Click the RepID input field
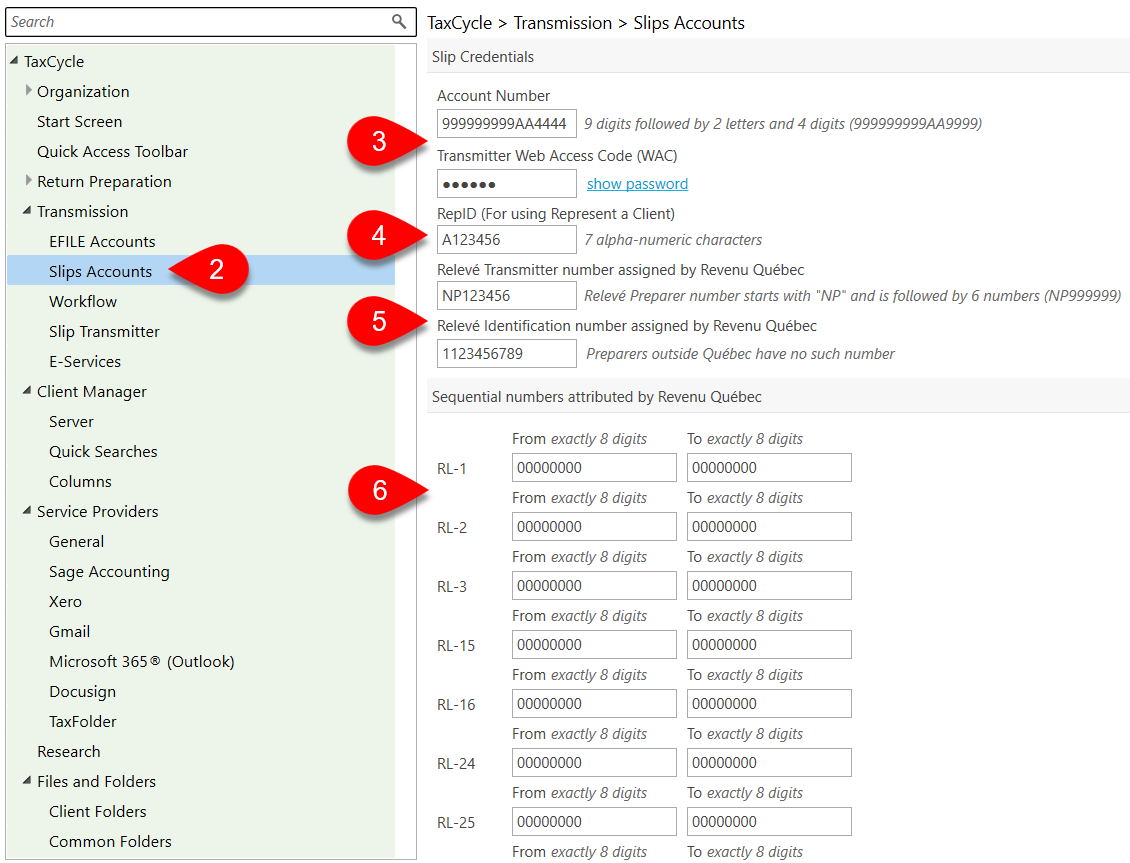This screenshot has width=1130, height=863. (507, 240)
